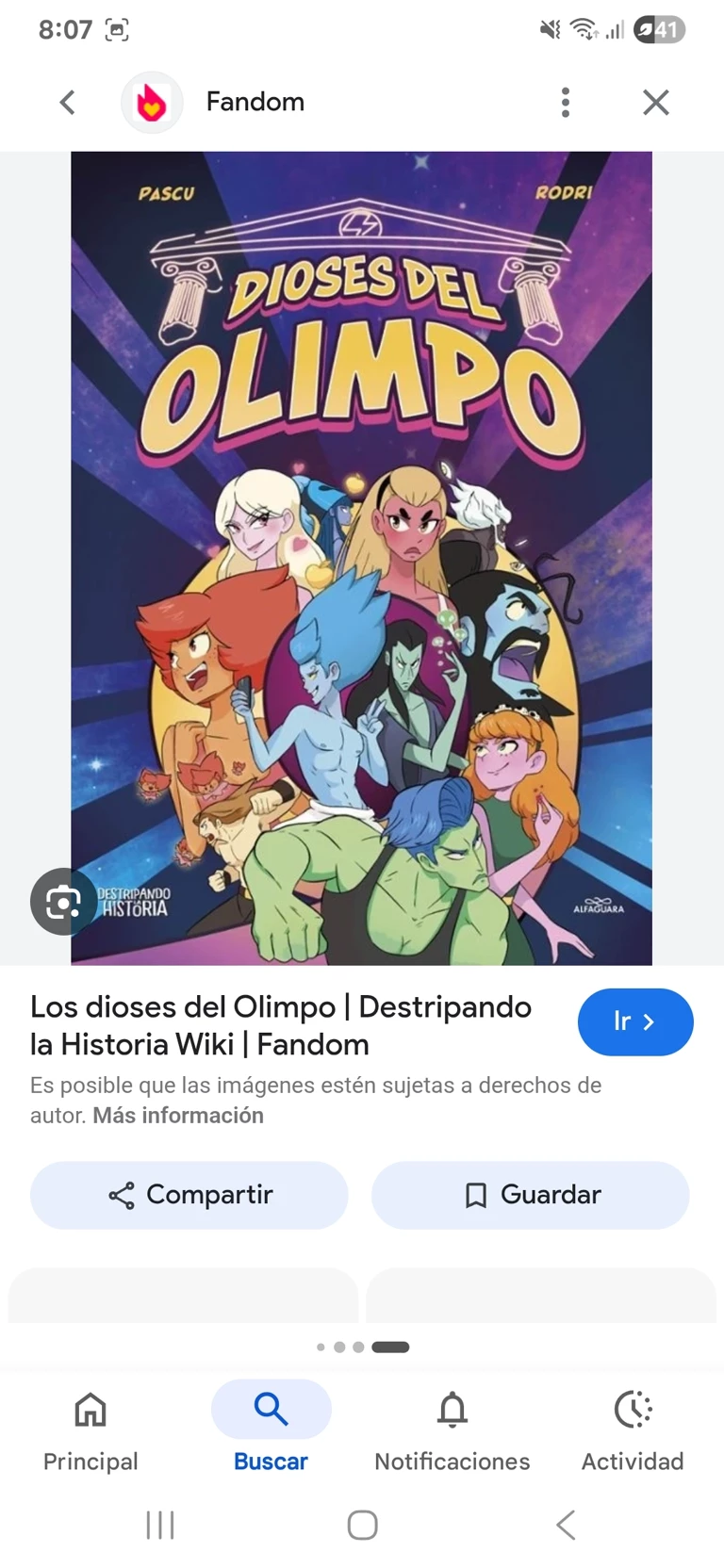
Task: Open the Notificaciones bell tab
Action: pos(452,1430)
